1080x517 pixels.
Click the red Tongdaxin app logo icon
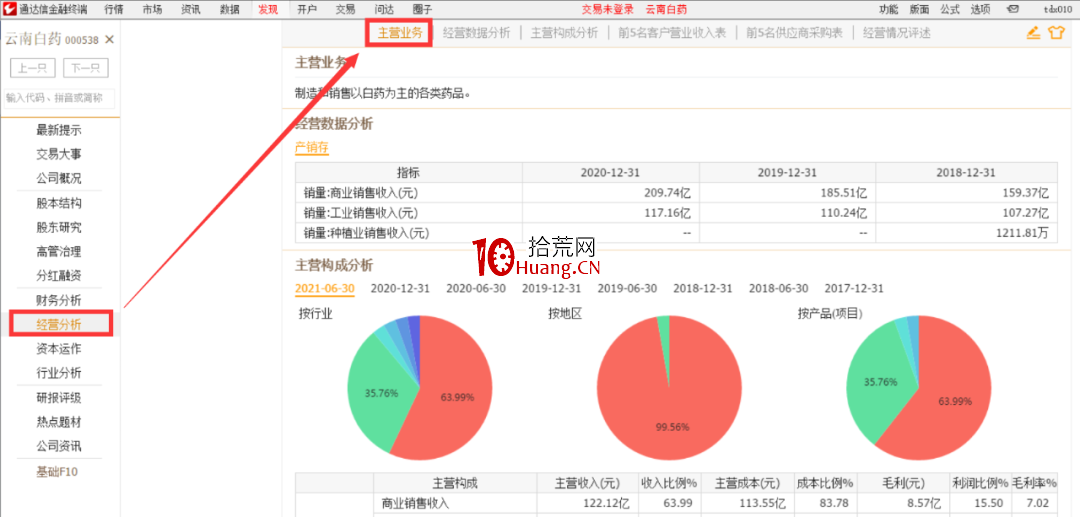coord(9,9)
